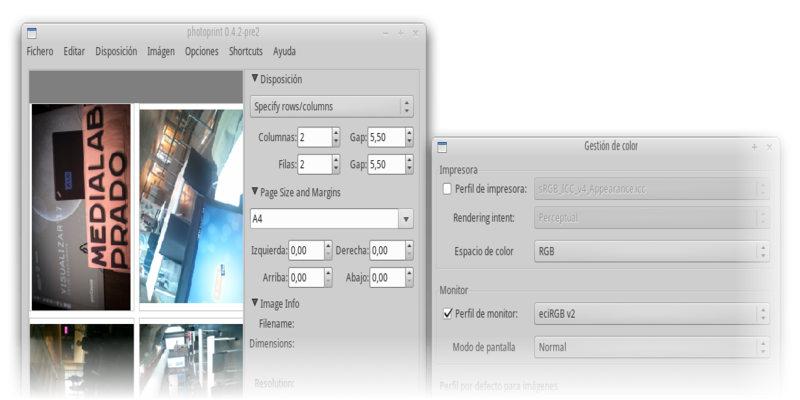The width and height of the screenshot is (800, 400).
Task: Click the photoprint 0.4.2-pre2 title bar
Action: (223, 33)
